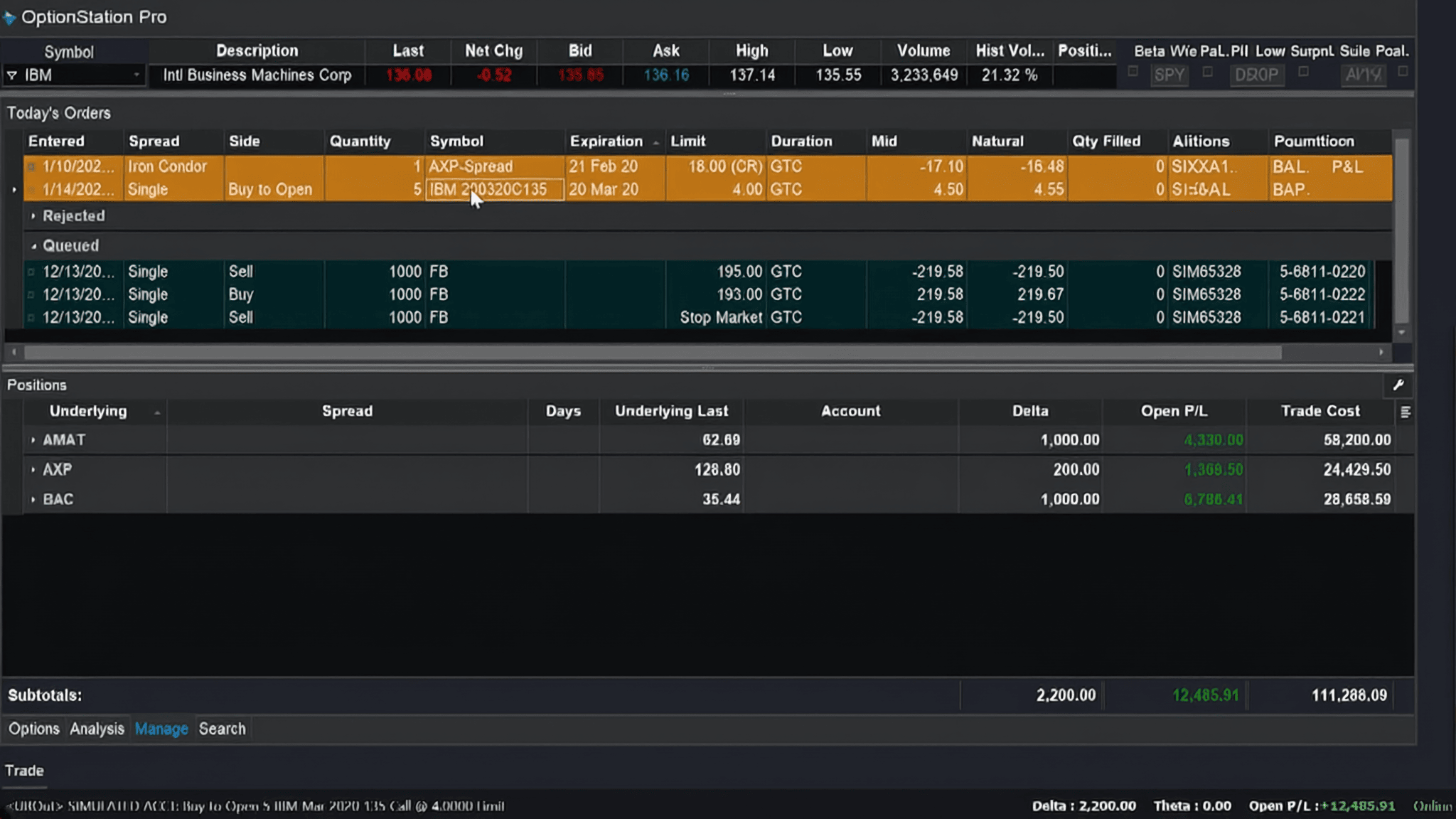Image resolution: width=1456 pixels, height=819 pixels.
Task: Open the Positions panel wrench settings icon
Action: [1398, 385]
